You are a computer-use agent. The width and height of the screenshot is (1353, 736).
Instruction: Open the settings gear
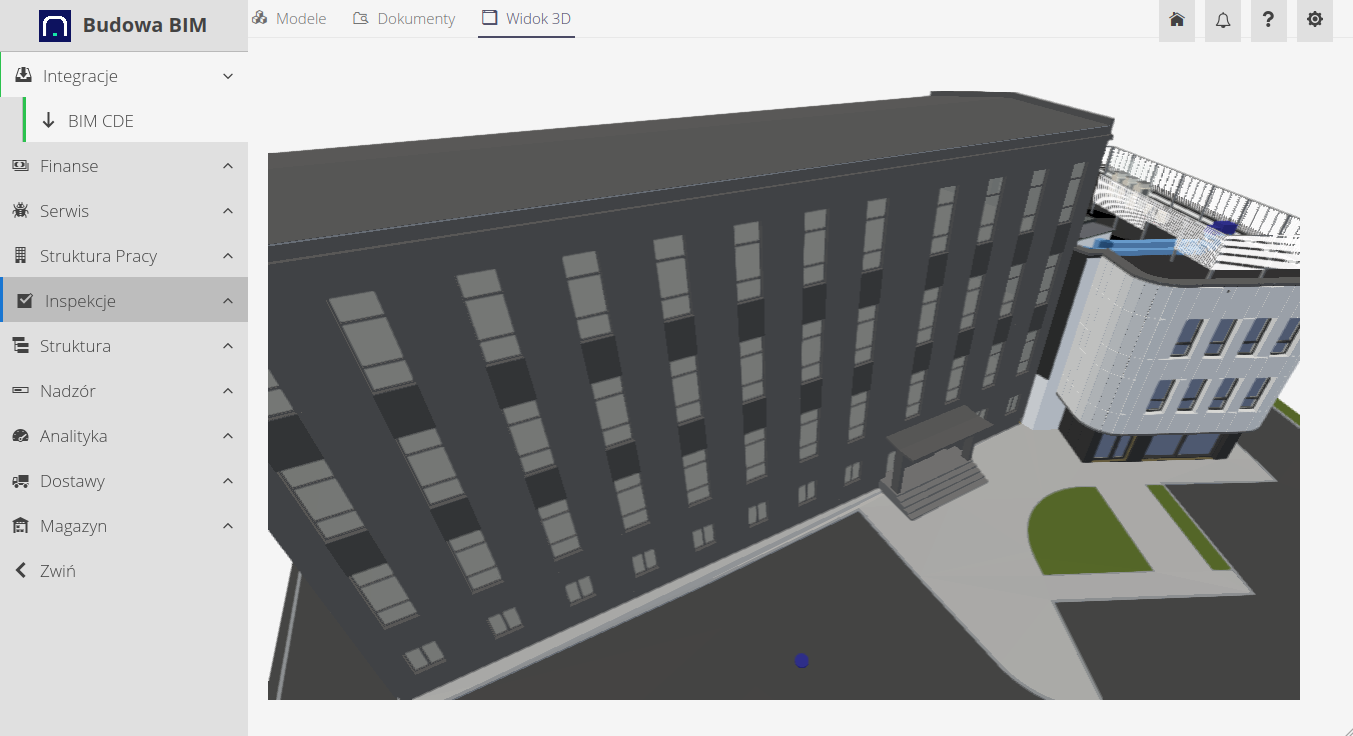1314,20
